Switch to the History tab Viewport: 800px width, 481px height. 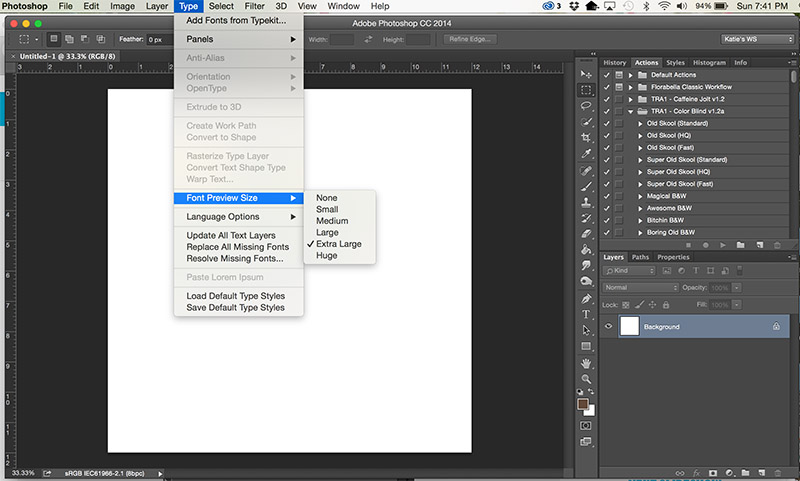point(615,63)
